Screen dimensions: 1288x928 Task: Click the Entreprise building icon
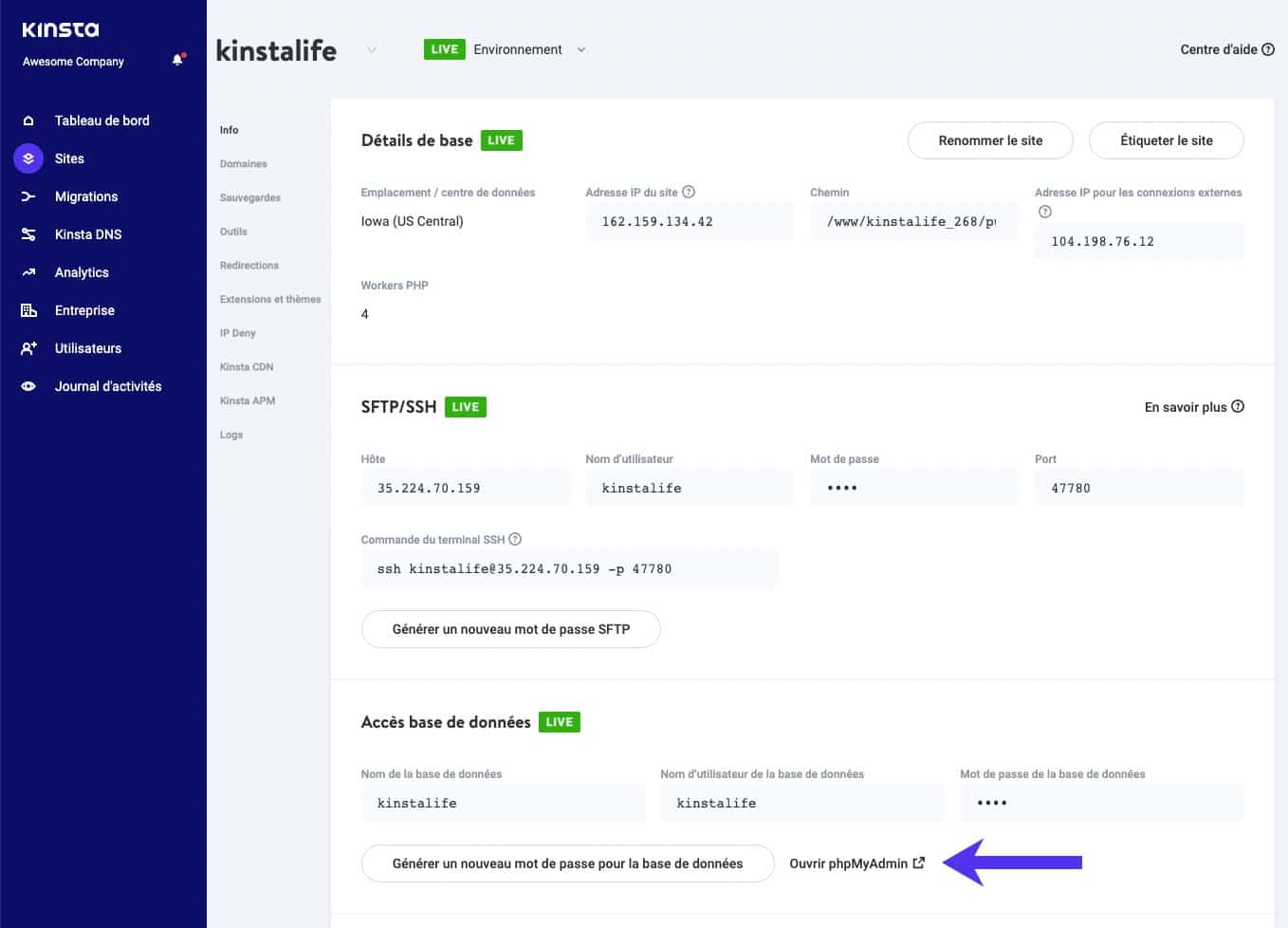[28, 310]
